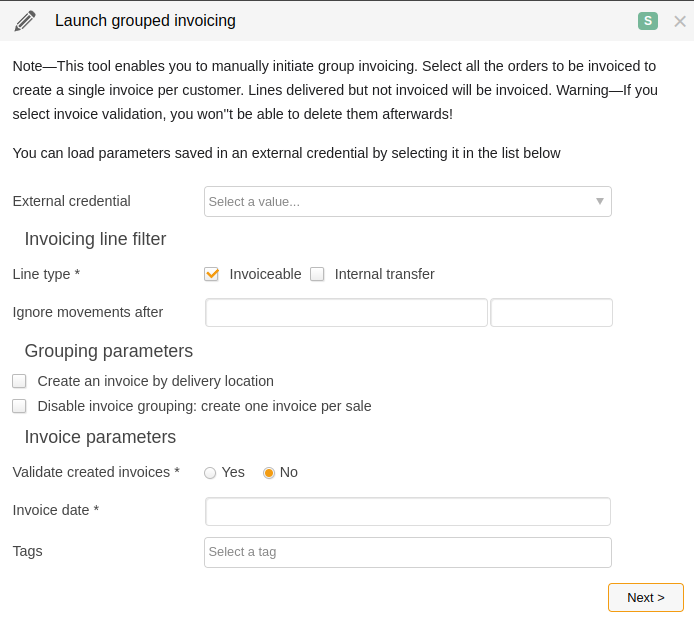This screenshot has height=623, width=694.
Task: Select No for Validate created invoices
Action: tap(269, 473)
